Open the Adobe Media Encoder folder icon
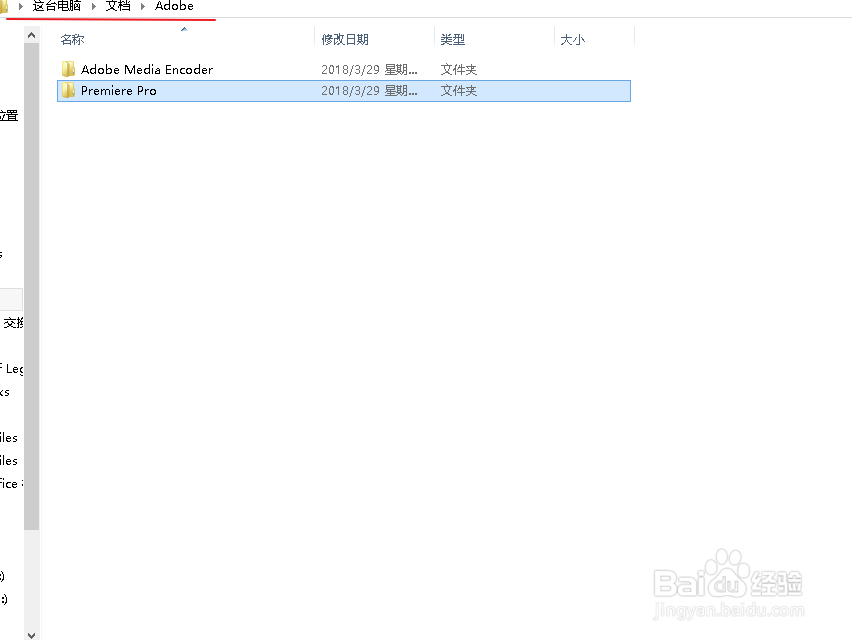 click(67, 69)
